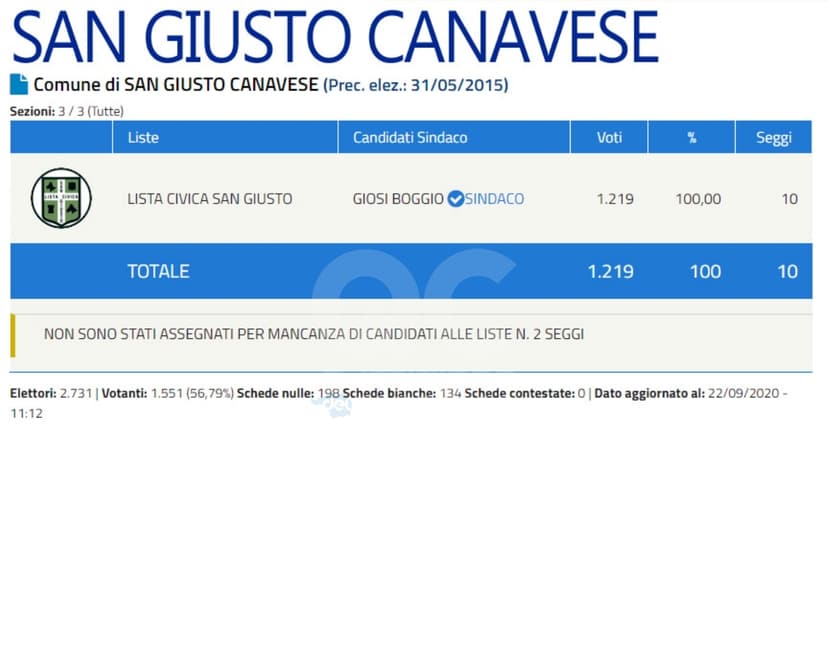
Task: Click the blue checkmark badge next to Giosi Boggio
Action: tap(455, 199)
